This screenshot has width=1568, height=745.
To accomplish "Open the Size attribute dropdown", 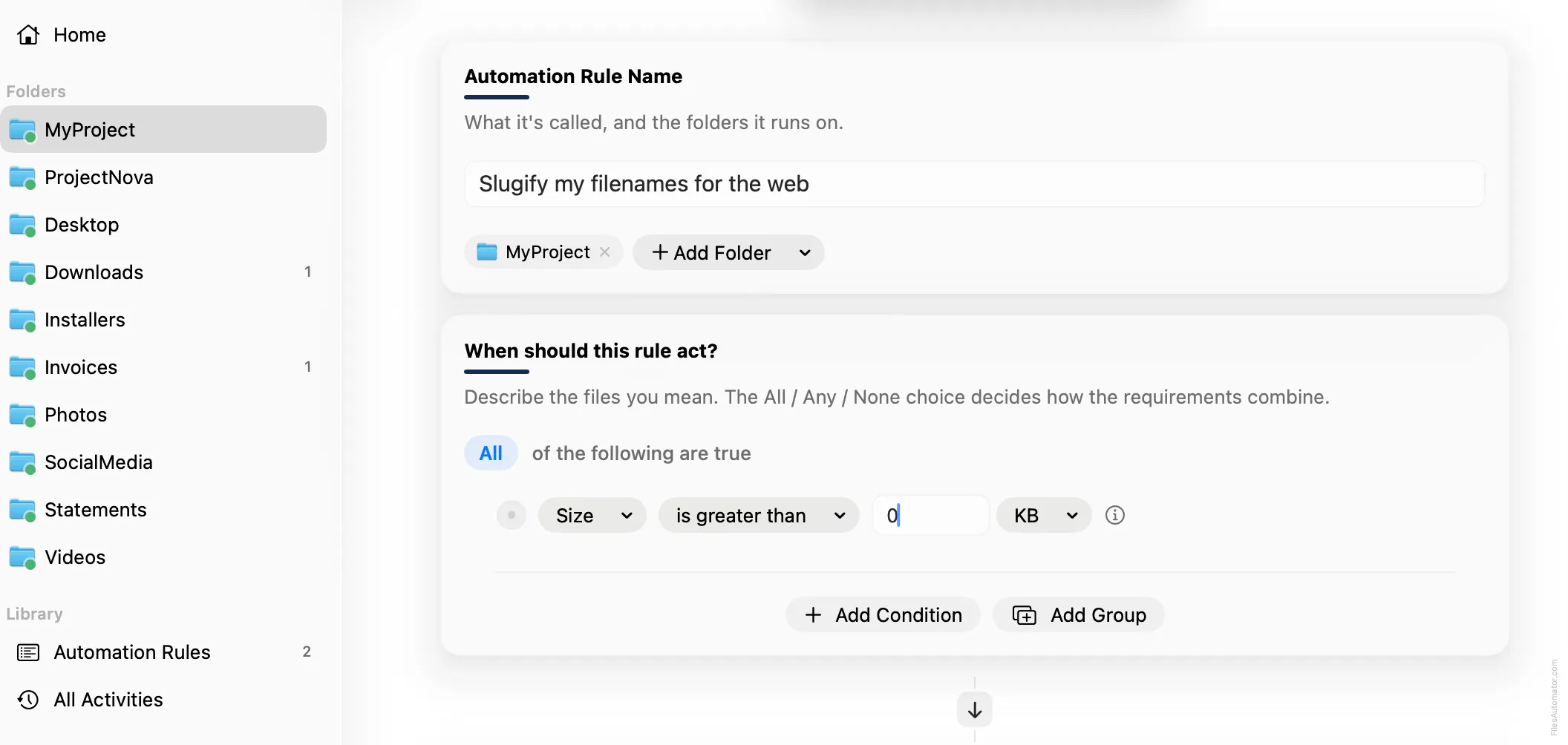I will pos(592,515).
